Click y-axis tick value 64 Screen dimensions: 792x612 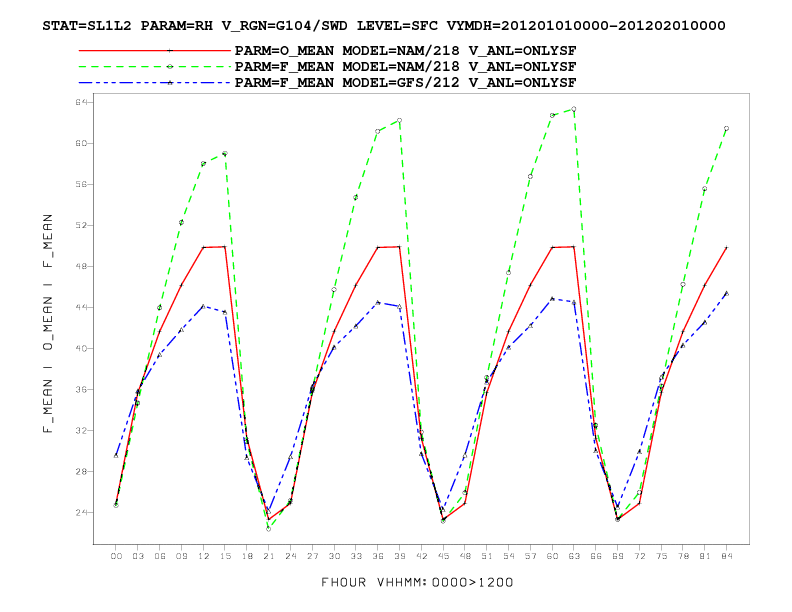click(x=82, y=103)
